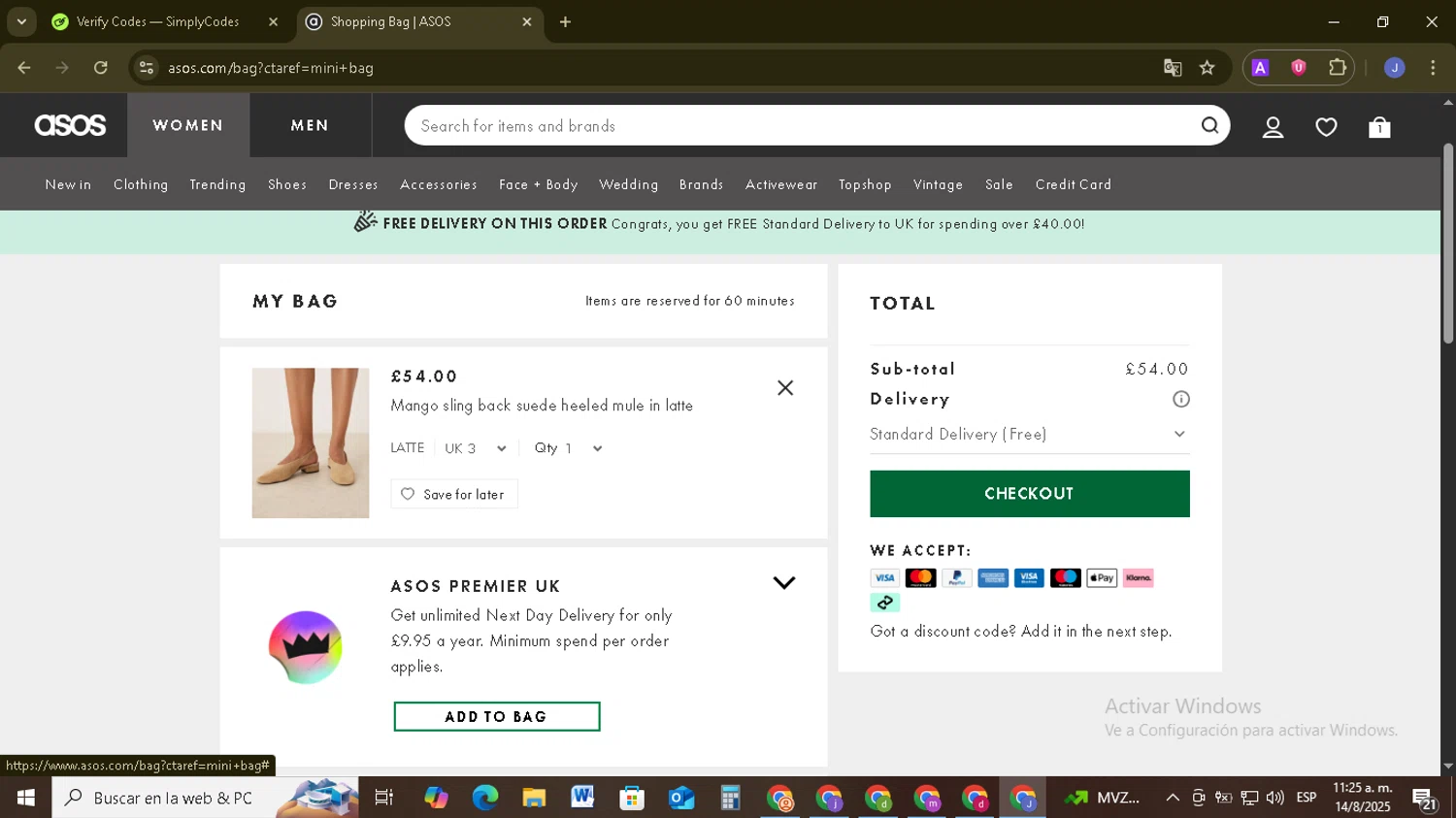Switch to the Verify Codes SimplyCodes tab
The height and width of the screenshot is (818, 1456).
coord(155,21)
